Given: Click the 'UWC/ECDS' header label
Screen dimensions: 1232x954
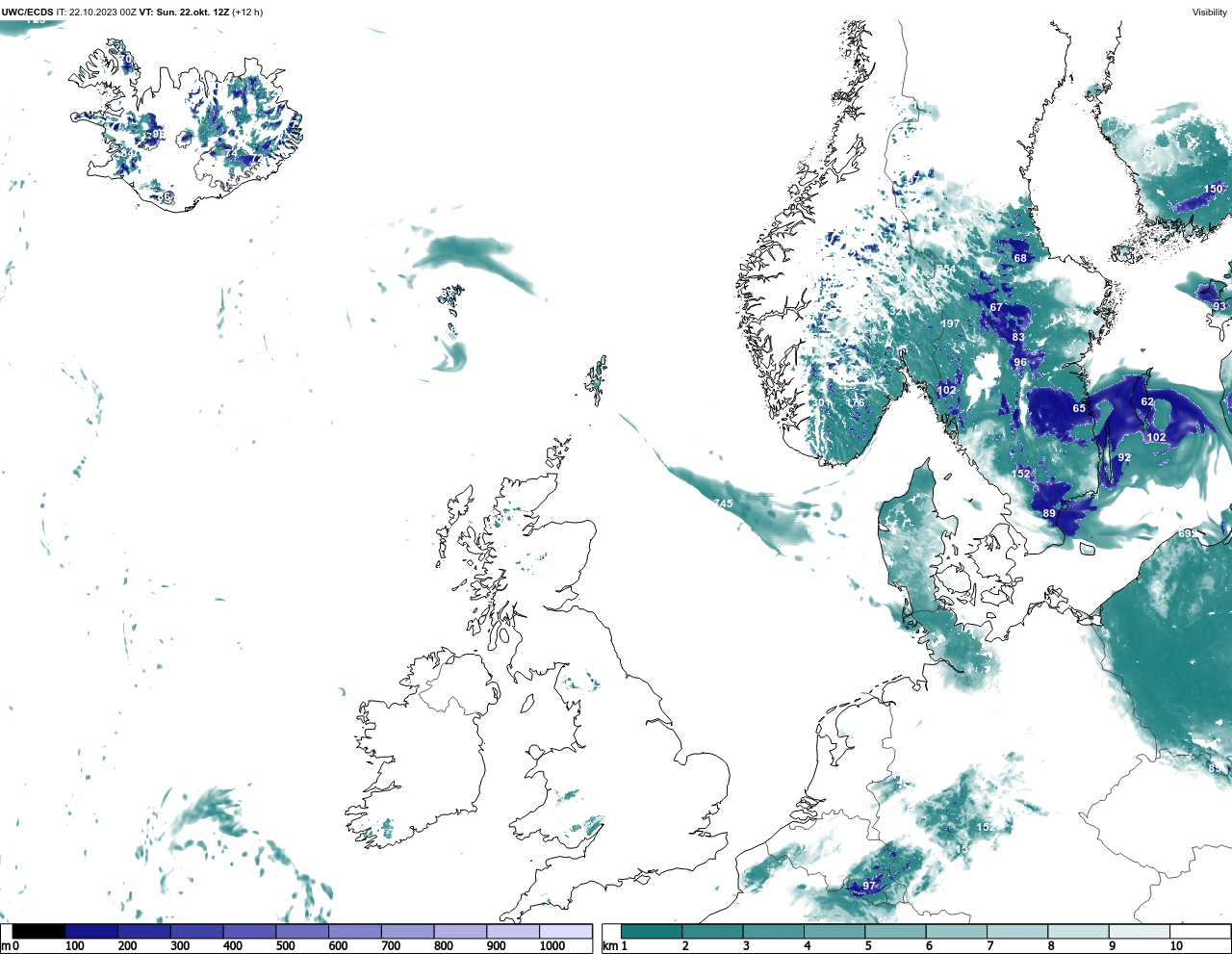Looking at the screenshot, I should [27, 13].
